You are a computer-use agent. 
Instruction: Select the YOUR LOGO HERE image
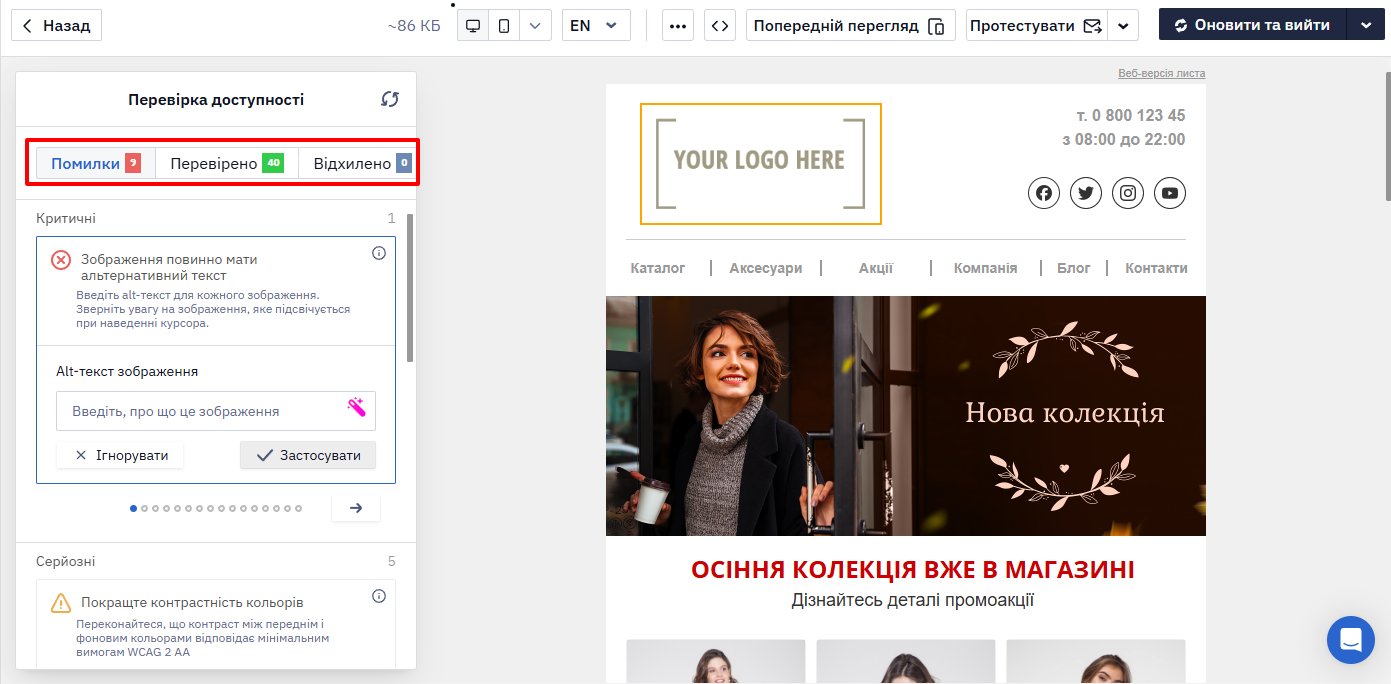click(x=761, y=163)
